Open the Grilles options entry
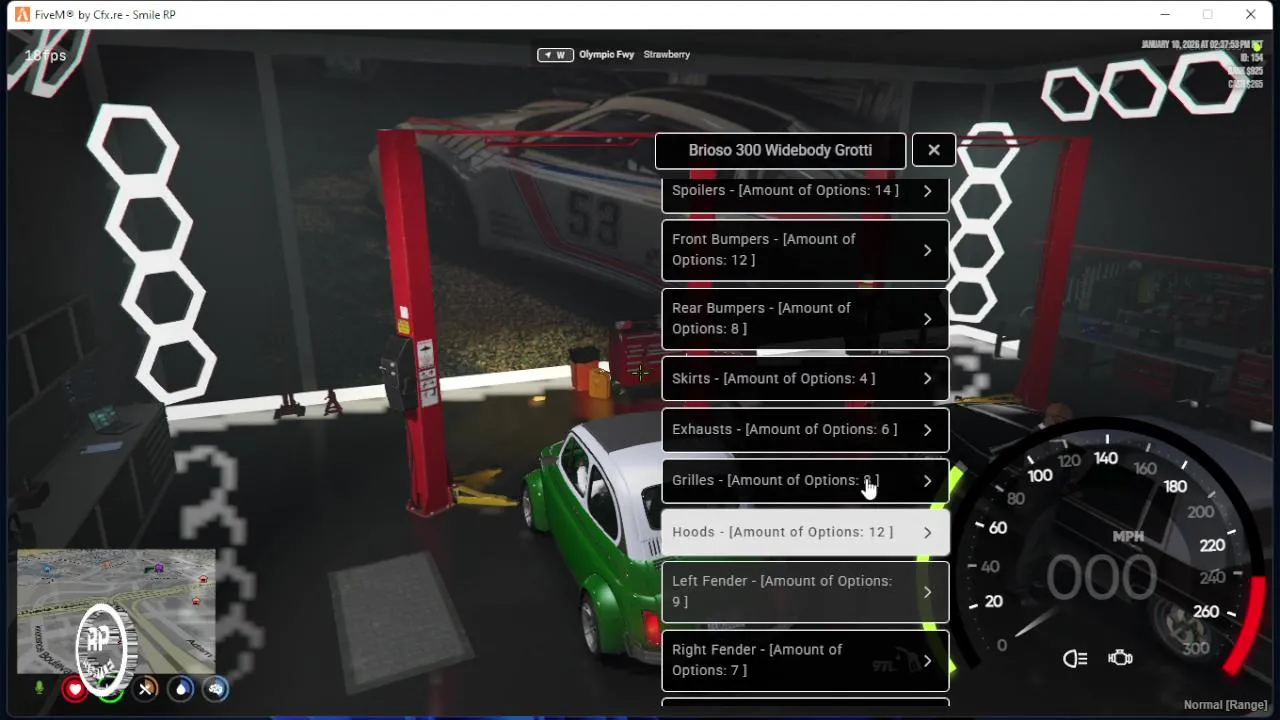The height and width of the screenshot is (720, 1280). [805, 481]
